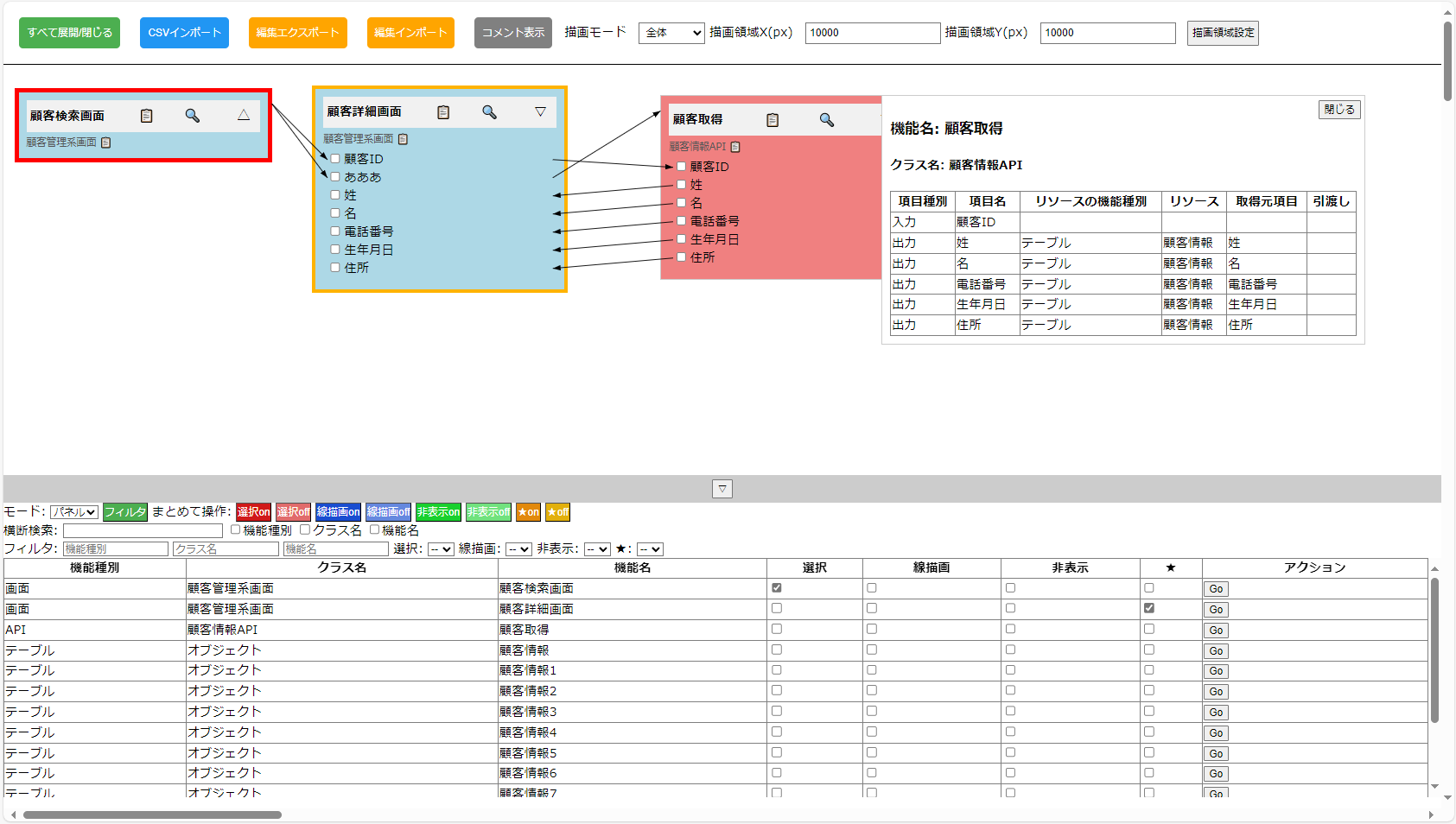Uncheck 選択 for the 顧客検索画面 table row
Screen dimensions: 1456x824
775,588
